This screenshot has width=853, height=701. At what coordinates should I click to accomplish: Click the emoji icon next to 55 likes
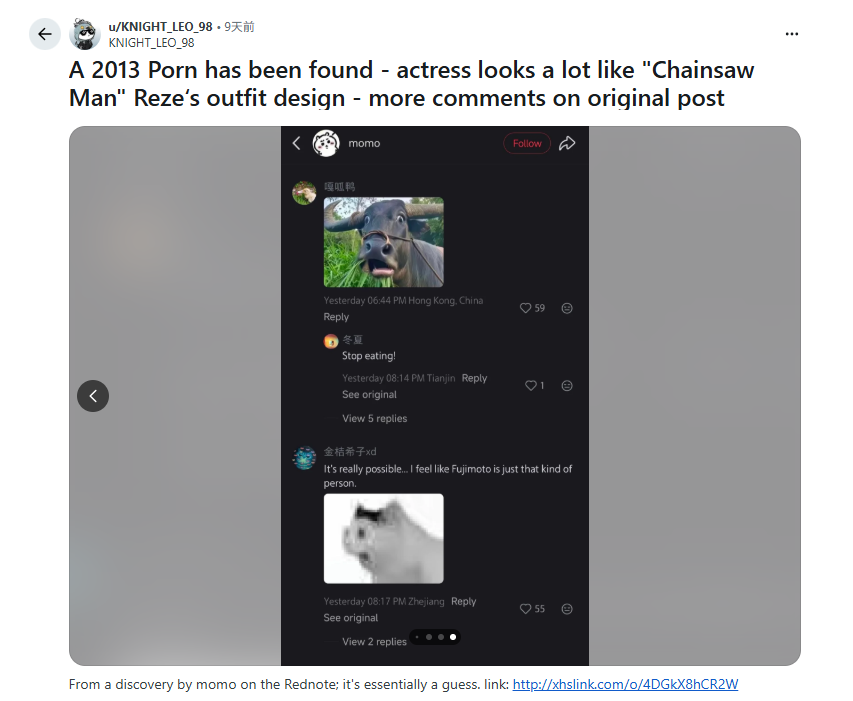(567, 609)
